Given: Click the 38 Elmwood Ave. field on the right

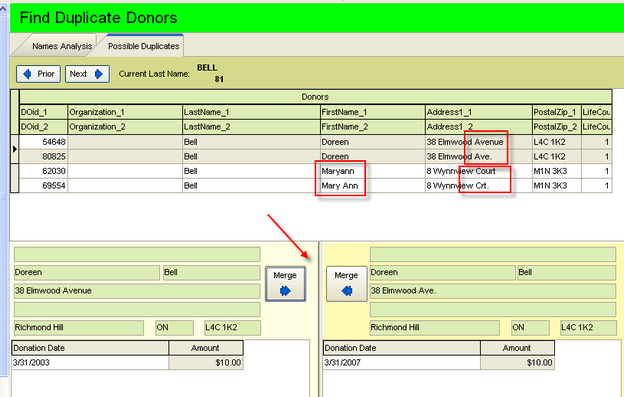Looking at the screenshot, I should click(493, 291).
